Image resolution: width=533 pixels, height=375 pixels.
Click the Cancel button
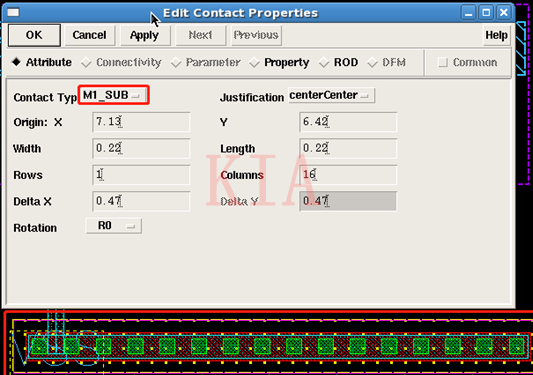pyautogui.click(x=89, y=35)
